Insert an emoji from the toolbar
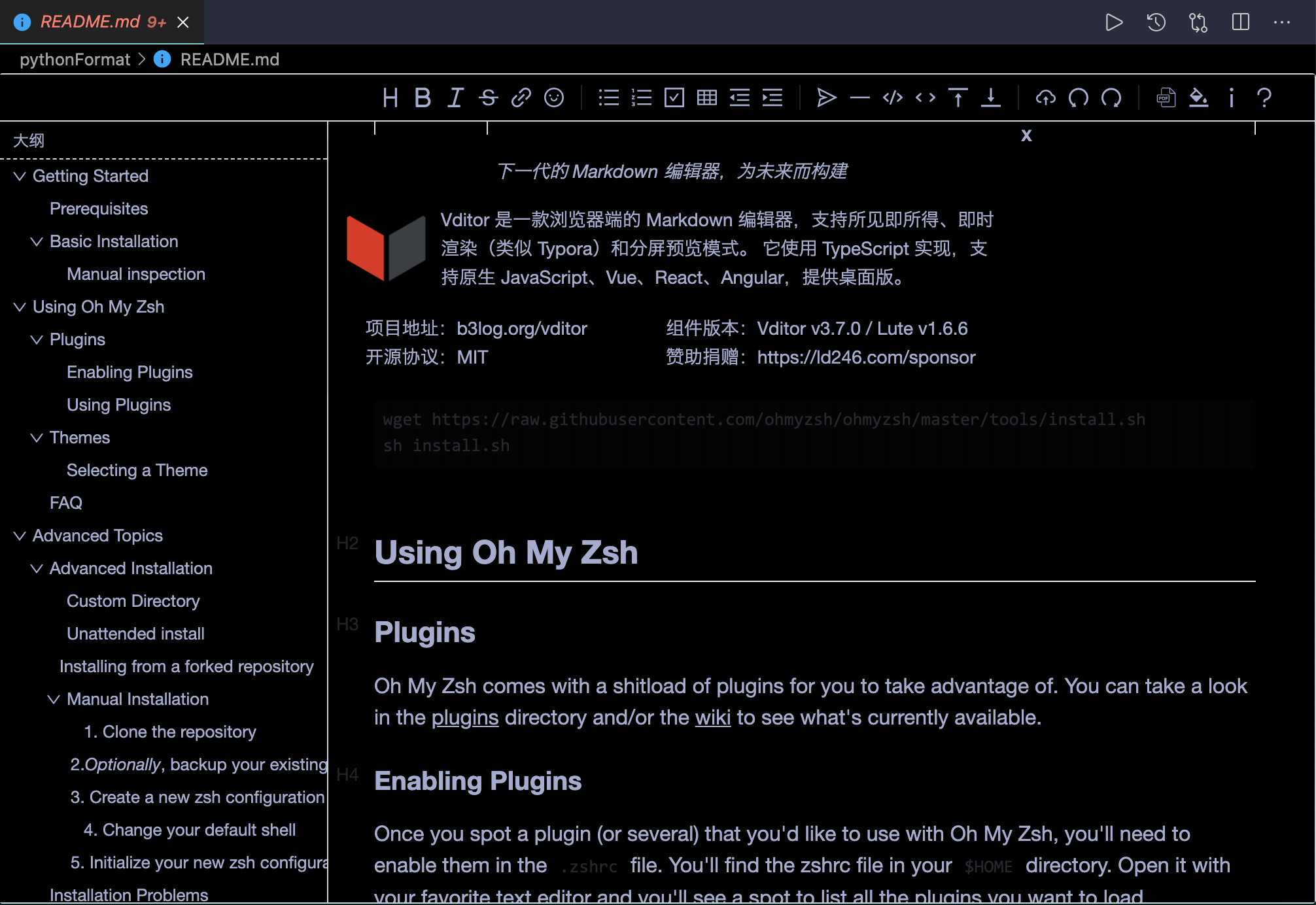 (554, 98)
